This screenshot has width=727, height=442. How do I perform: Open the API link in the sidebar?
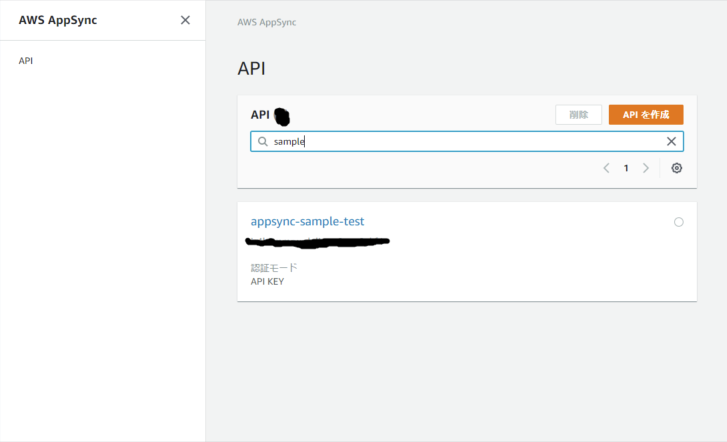pos(26,61)
